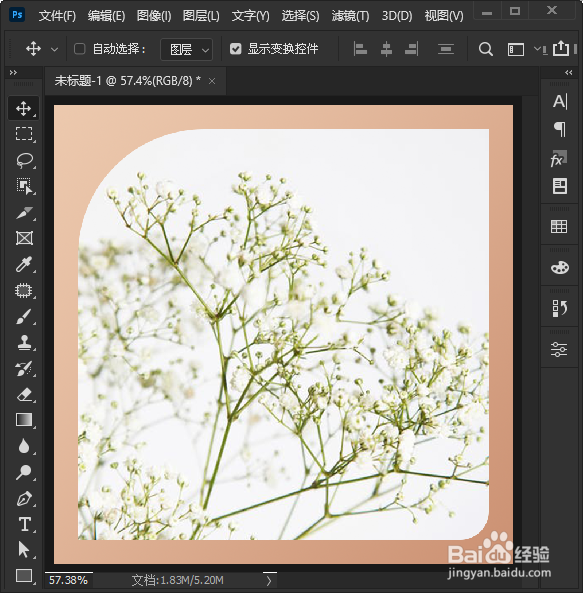Open the 编辑(E) menu
583x593 pixels.
click(x=106, y=16)
